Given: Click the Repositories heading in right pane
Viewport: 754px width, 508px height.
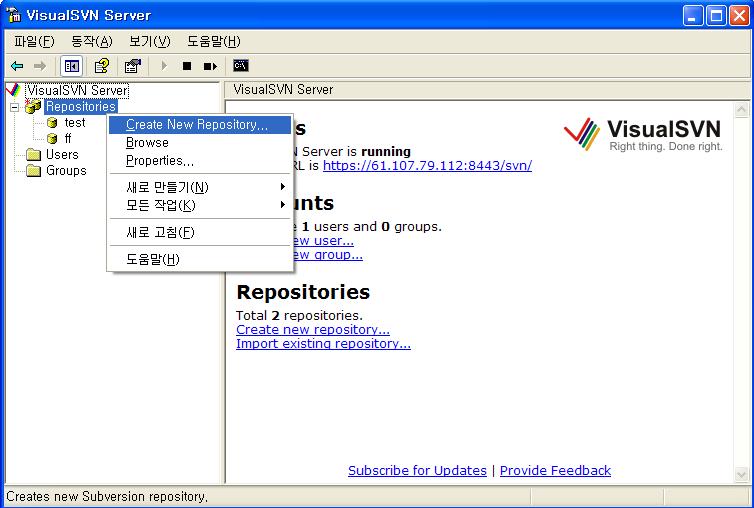Looking at the screenshot, I should point(303,292).
